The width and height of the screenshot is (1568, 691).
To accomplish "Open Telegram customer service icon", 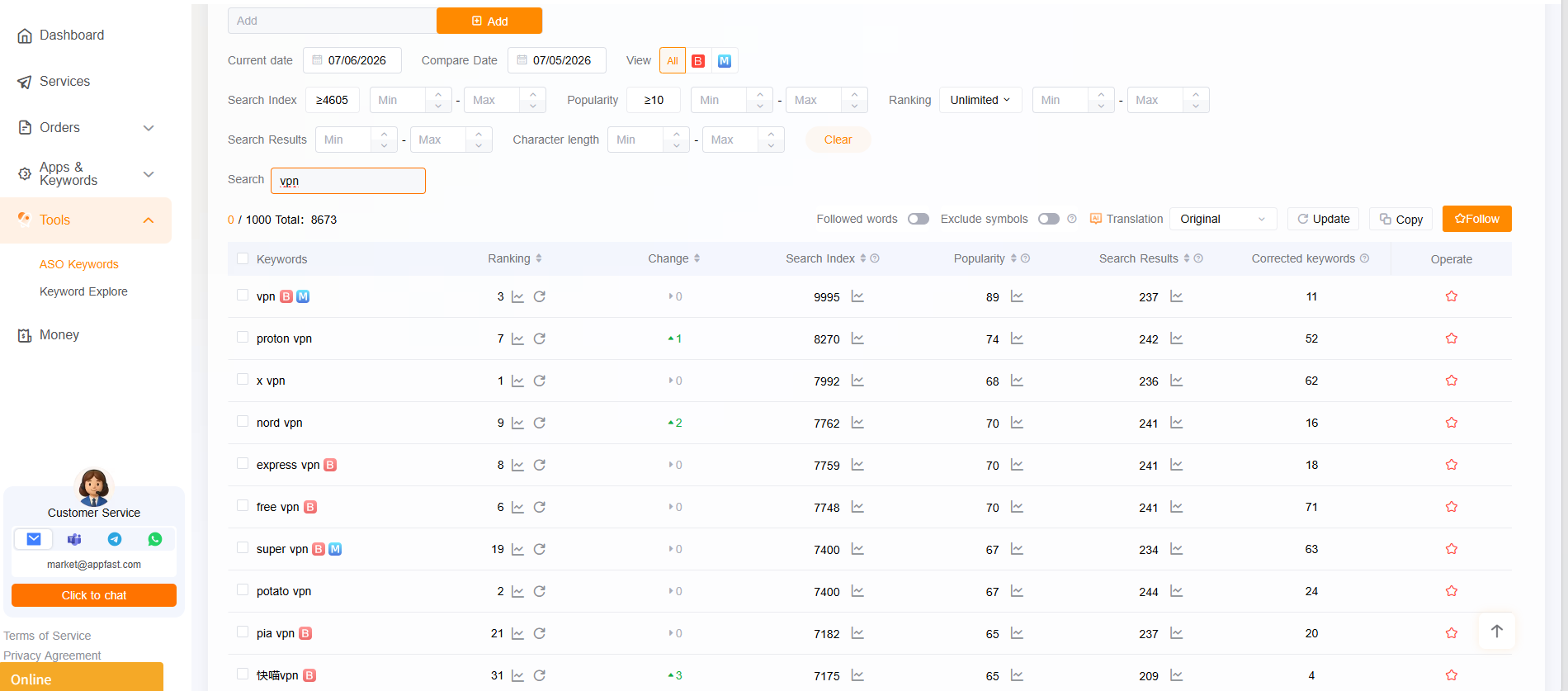I will click(x=115, y=539).
